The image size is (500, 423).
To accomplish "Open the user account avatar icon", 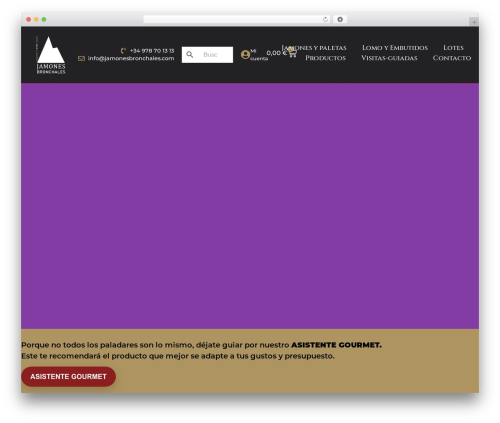I will [245, 54].
